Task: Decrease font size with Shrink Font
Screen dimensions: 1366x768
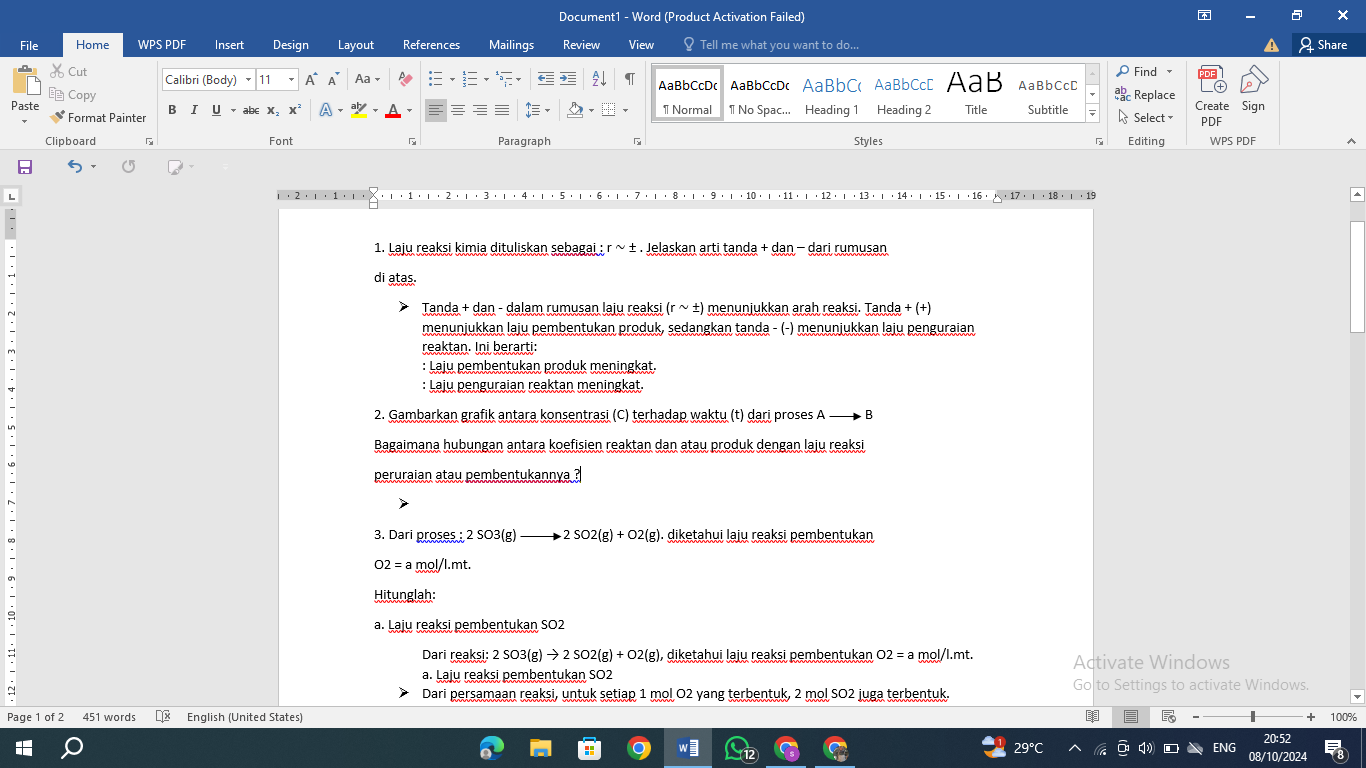Action: pyautogui.click(x=332, y=79)
